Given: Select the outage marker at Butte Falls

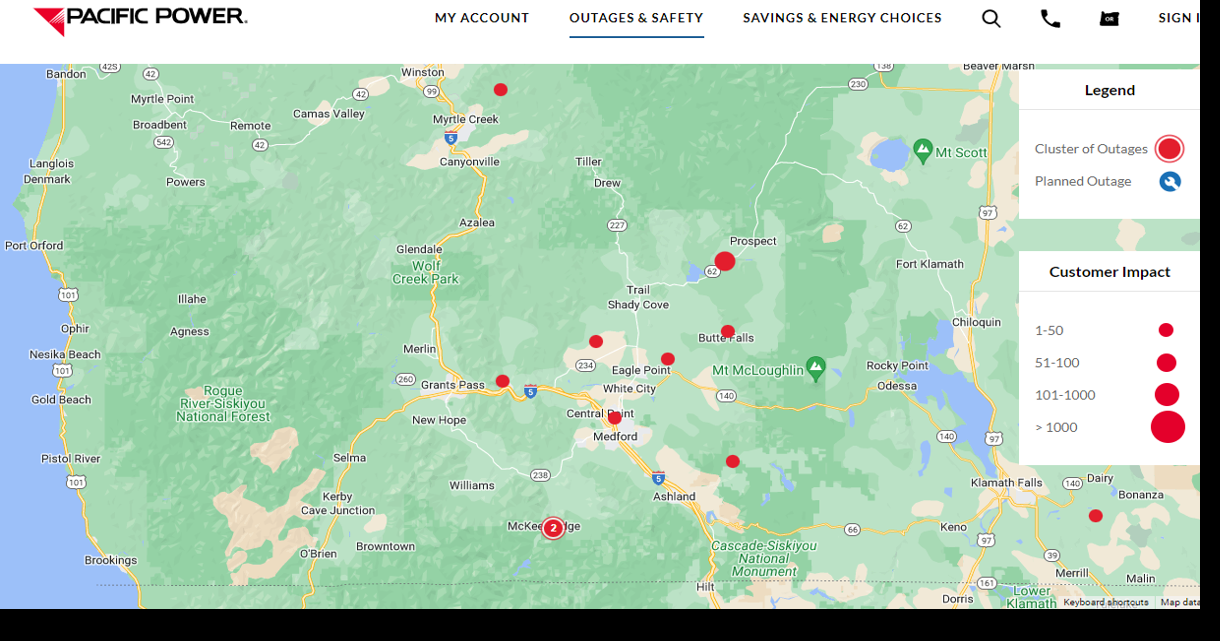Looking at the screenshot, I should click(x=728, y=331).
